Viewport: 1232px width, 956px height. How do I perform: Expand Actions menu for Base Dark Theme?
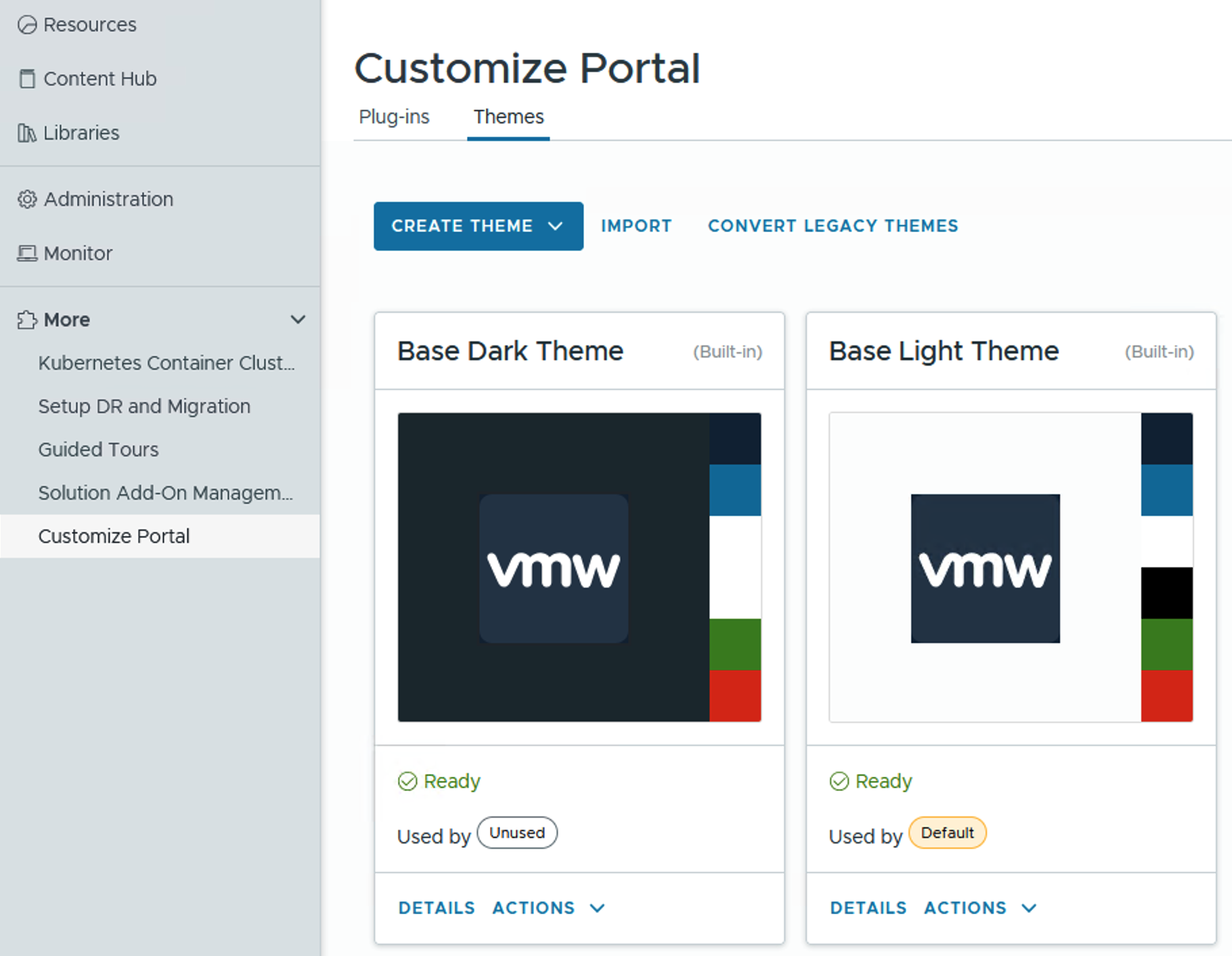548,908
